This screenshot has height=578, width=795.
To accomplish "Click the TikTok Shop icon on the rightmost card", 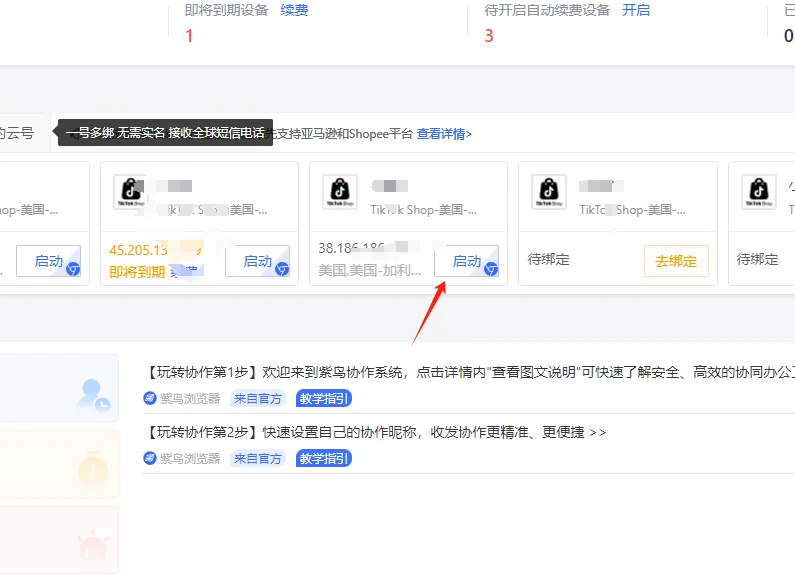I will (758, 192).
